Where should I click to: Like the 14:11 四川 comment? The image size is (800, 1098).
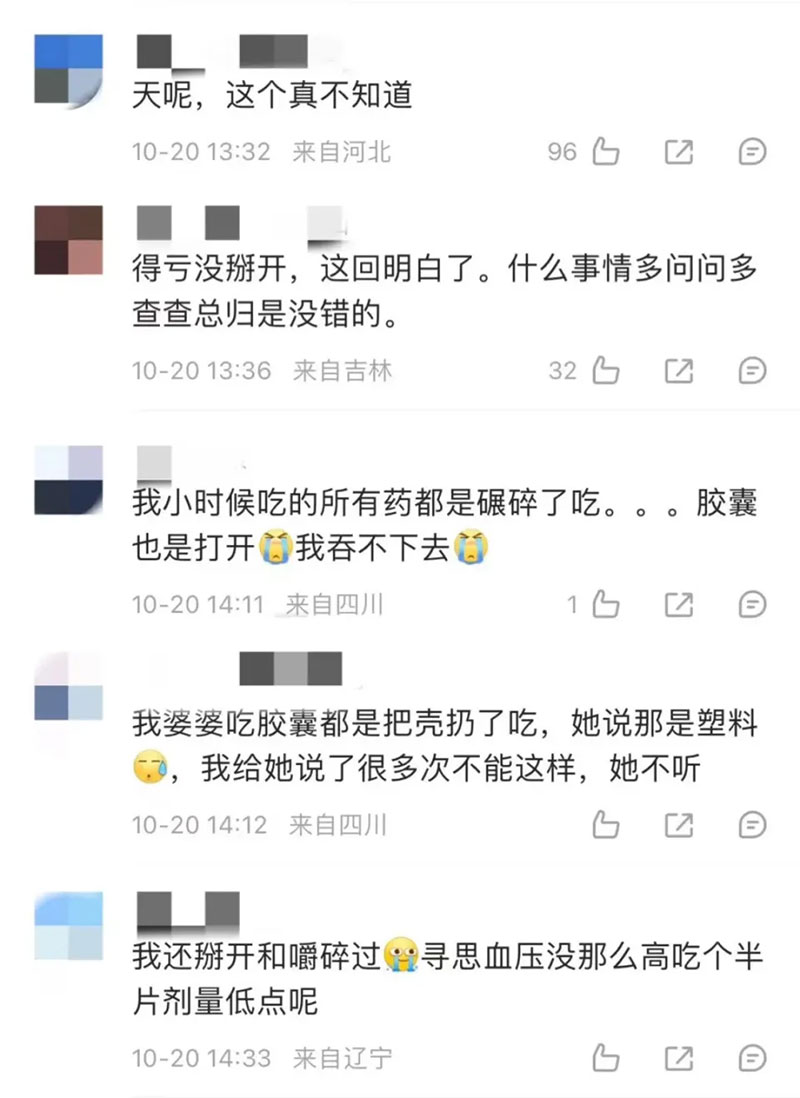[605, 604]
